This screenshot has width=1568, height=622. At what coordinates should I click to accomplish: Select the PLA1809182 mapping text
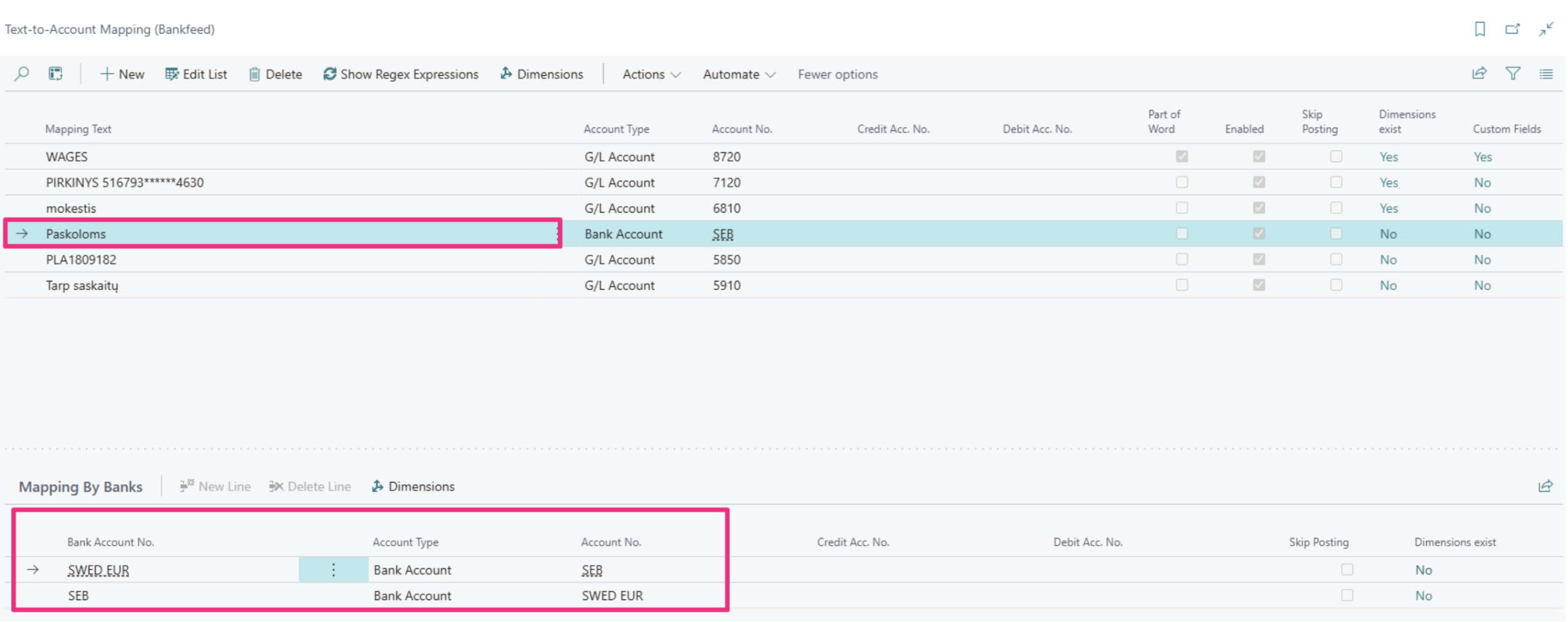pos(81,260)
